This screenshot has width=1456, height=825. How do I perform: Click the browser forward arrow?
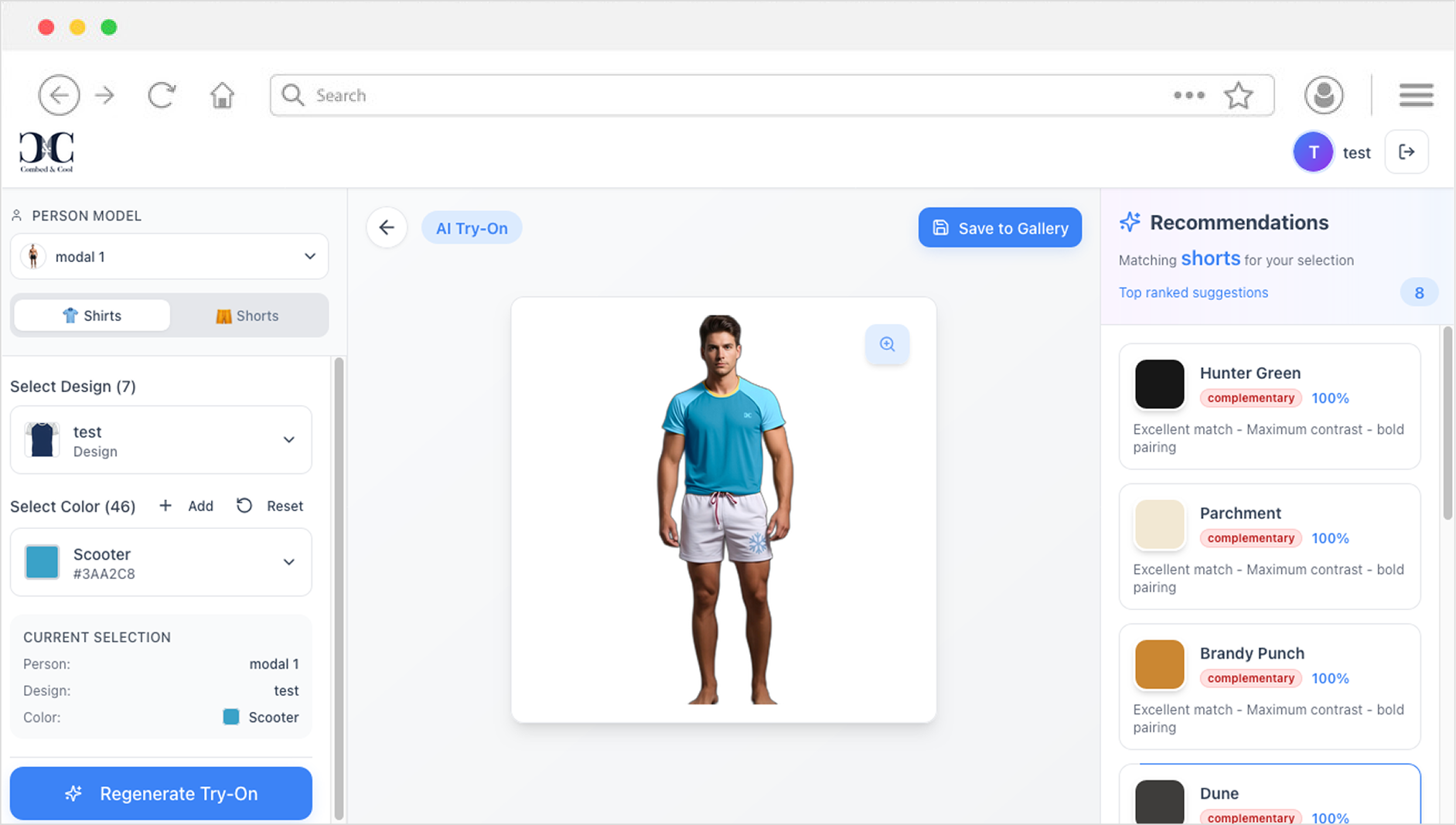pos(104,95)
